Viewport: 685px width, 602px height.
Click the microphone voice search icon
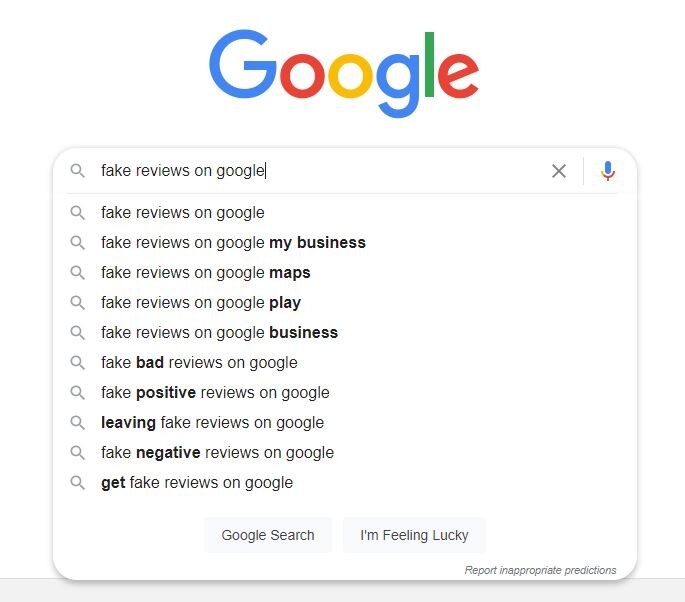[x=608, y=171]
